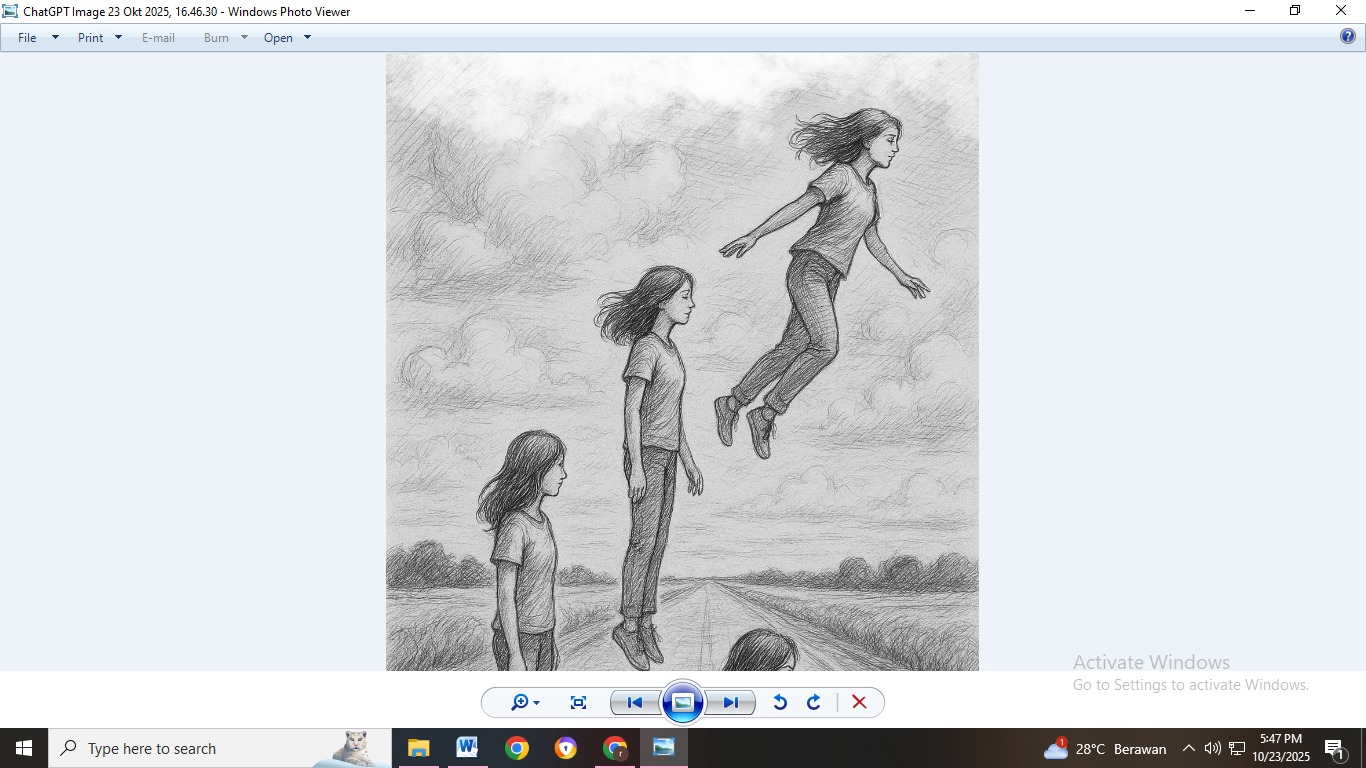The height and width of the screenshot is (768, 1366).
Task: Open the network icon in the tray
Action: point(1237,748)
